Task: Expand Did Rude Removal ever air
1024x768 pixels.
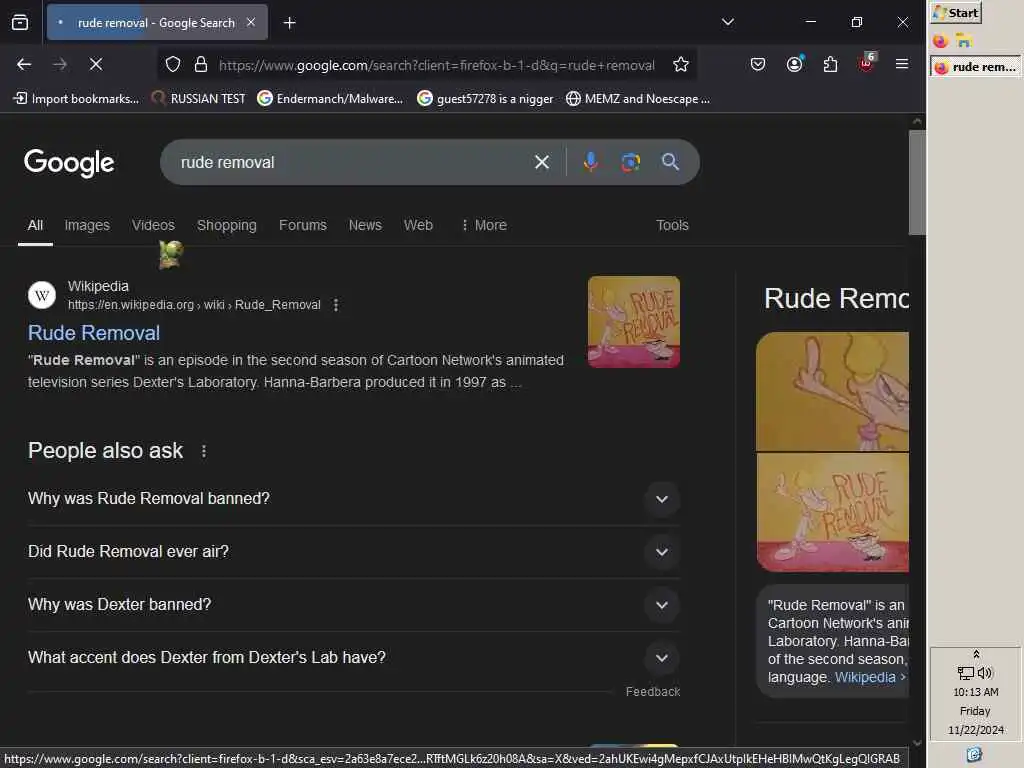Action: [x=353, y=552]
